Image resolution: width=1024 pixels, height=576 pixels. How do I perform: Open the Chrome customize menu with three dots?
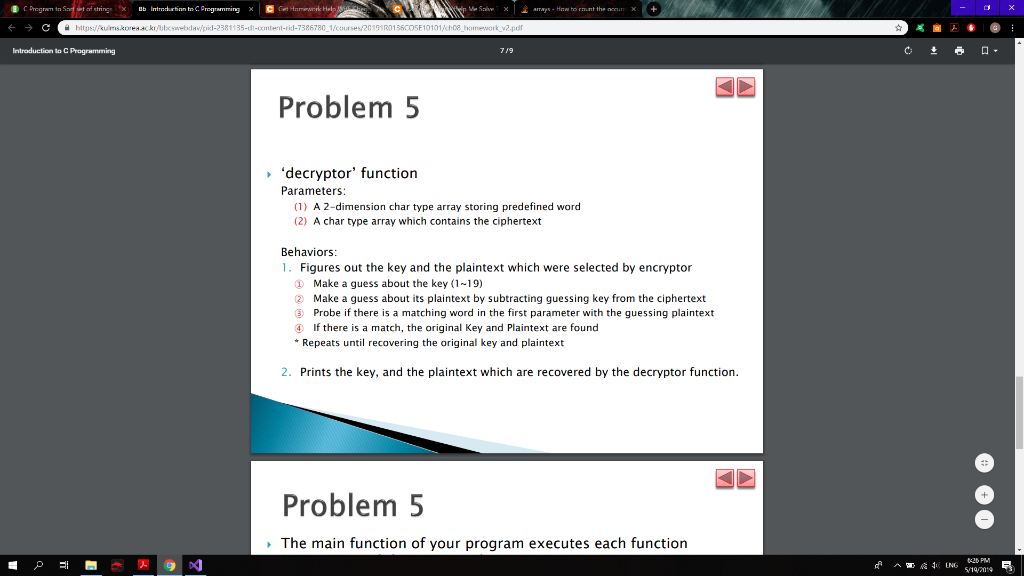[1014, 27]
